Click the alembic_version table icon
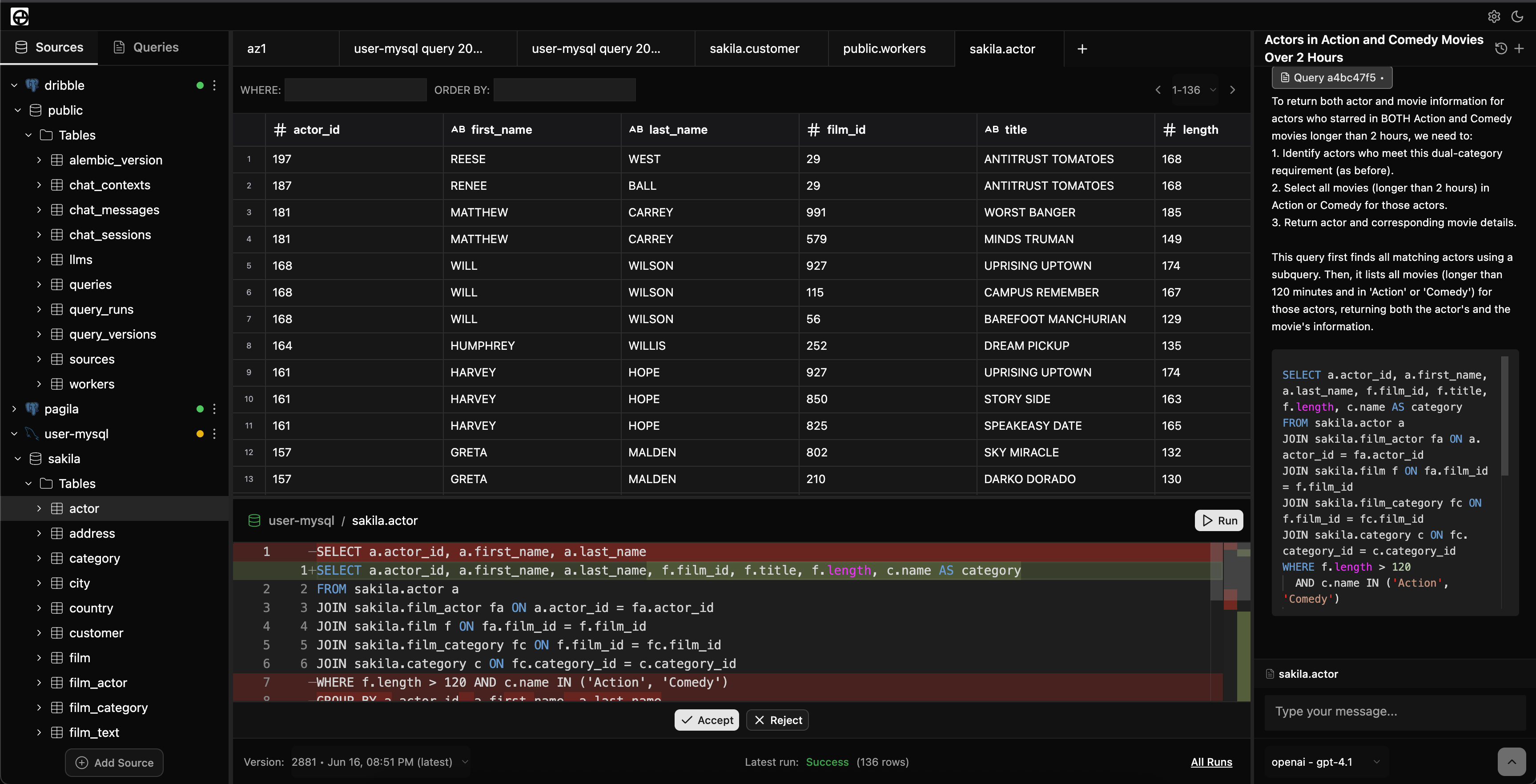 tap(56, 160)
